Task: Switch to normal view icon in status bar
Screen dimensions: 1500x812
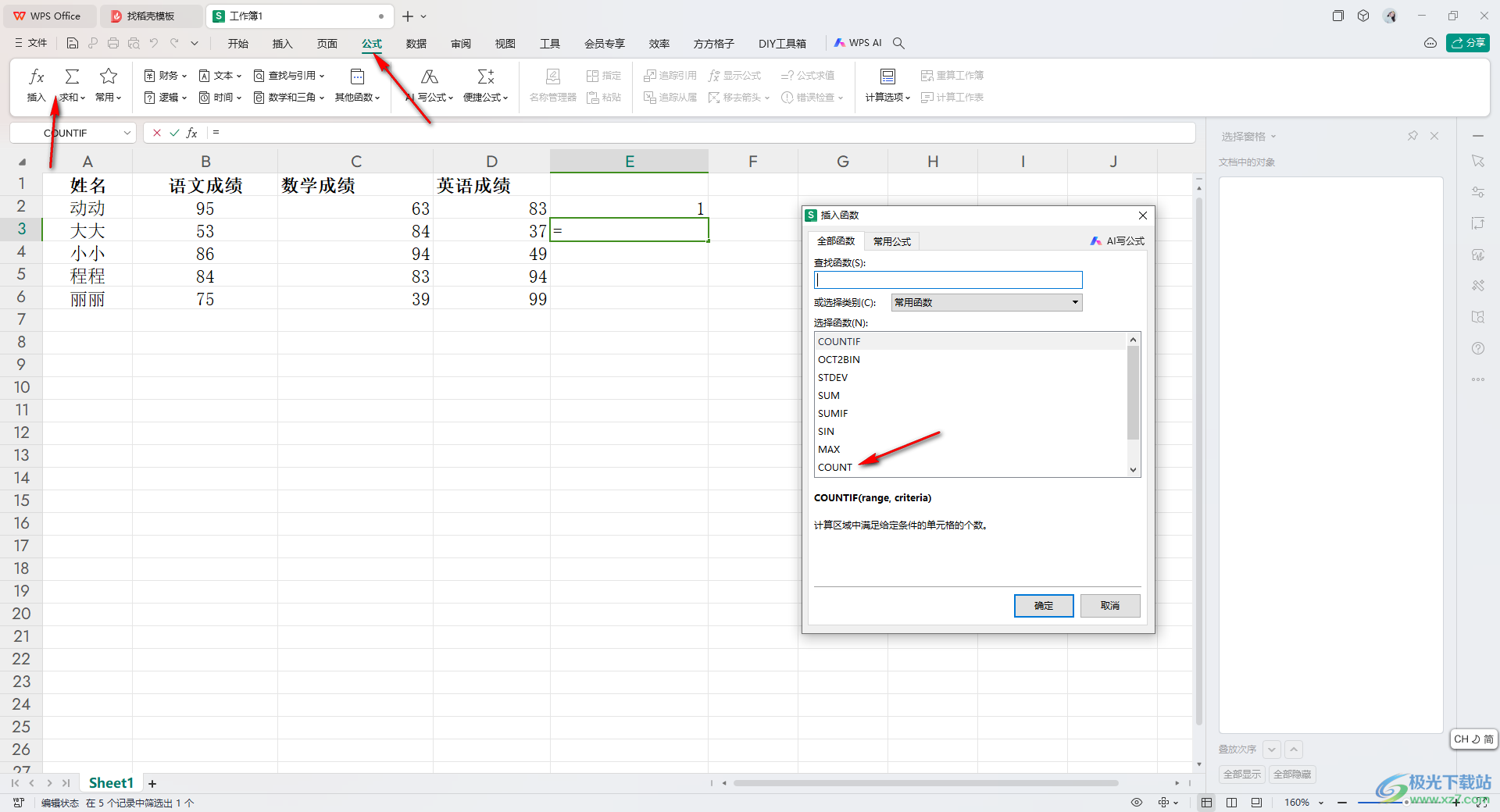Action: point(1207,803)
